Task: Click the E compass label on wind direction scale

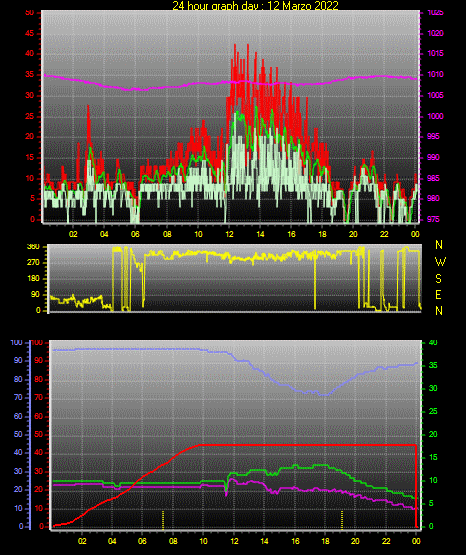Action: [438, 295]
